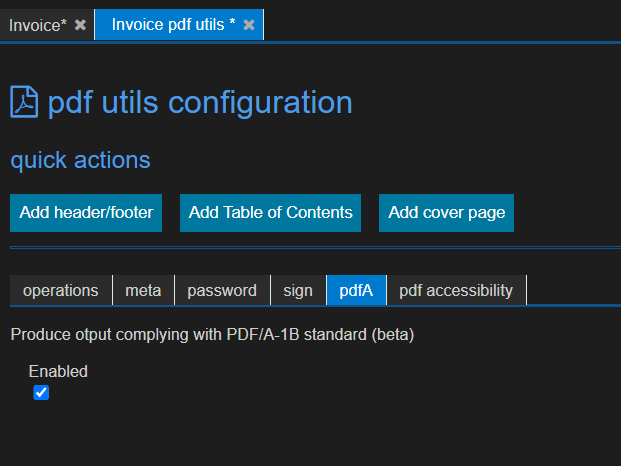Uncheck the Enabled PDF/A checkbox
This screenshot has height=466, width=621.
click(x=41, y=392)
